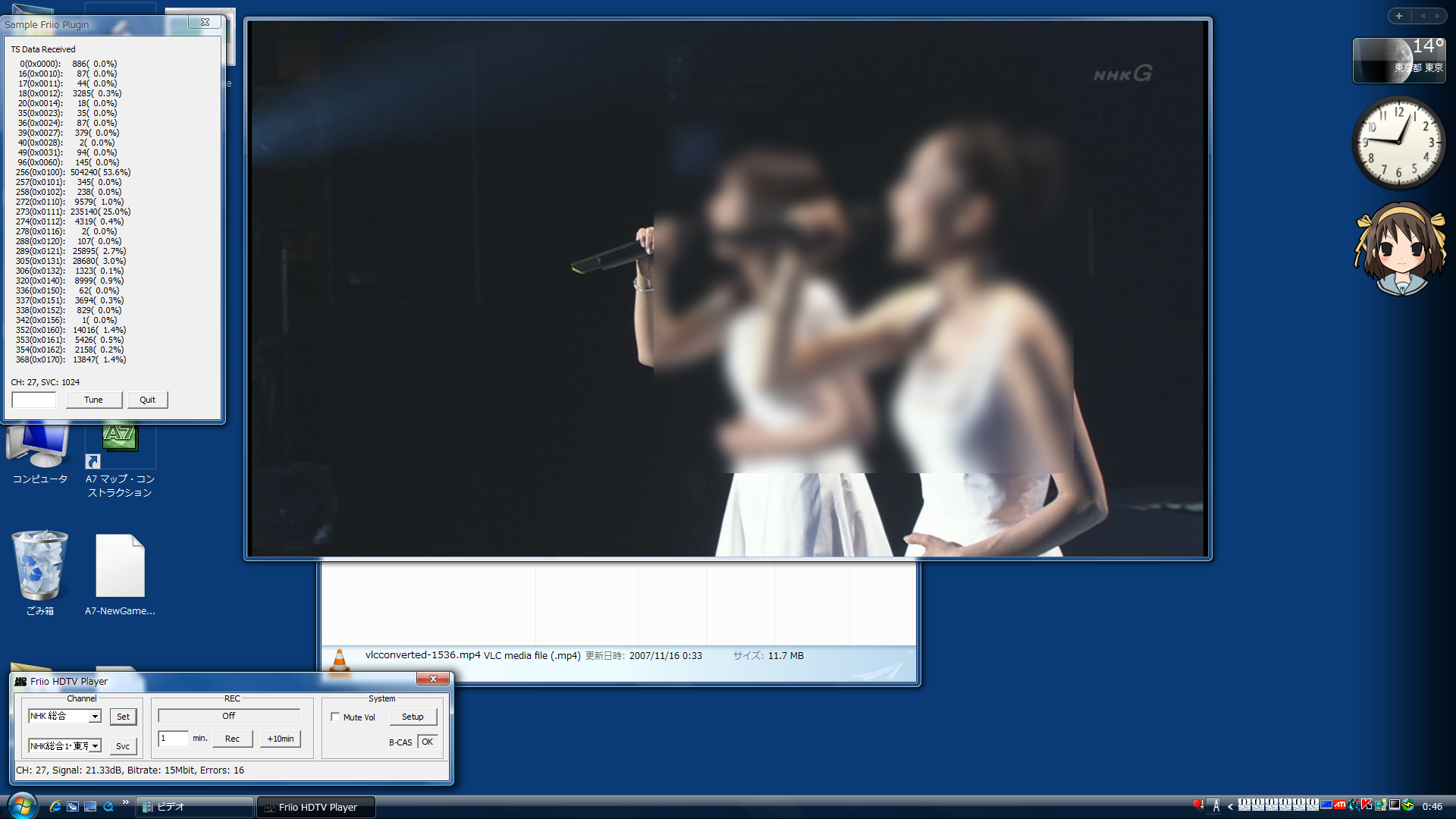
Task: Switch to the ビデオ taskbar window
Action: click(x=195, y=807)
